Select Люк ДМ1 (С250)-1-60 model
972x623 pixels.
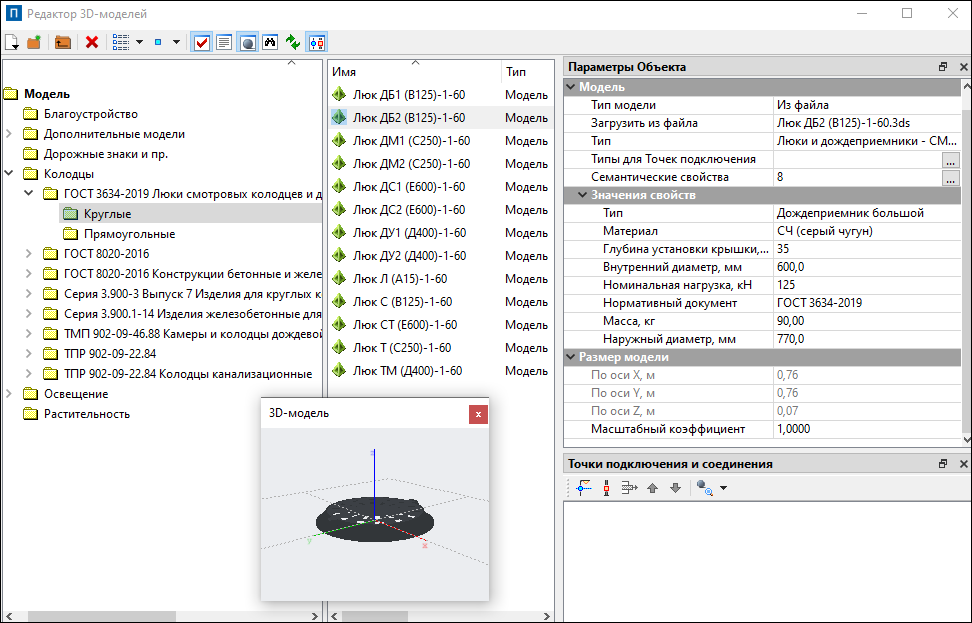coord(412,141)
